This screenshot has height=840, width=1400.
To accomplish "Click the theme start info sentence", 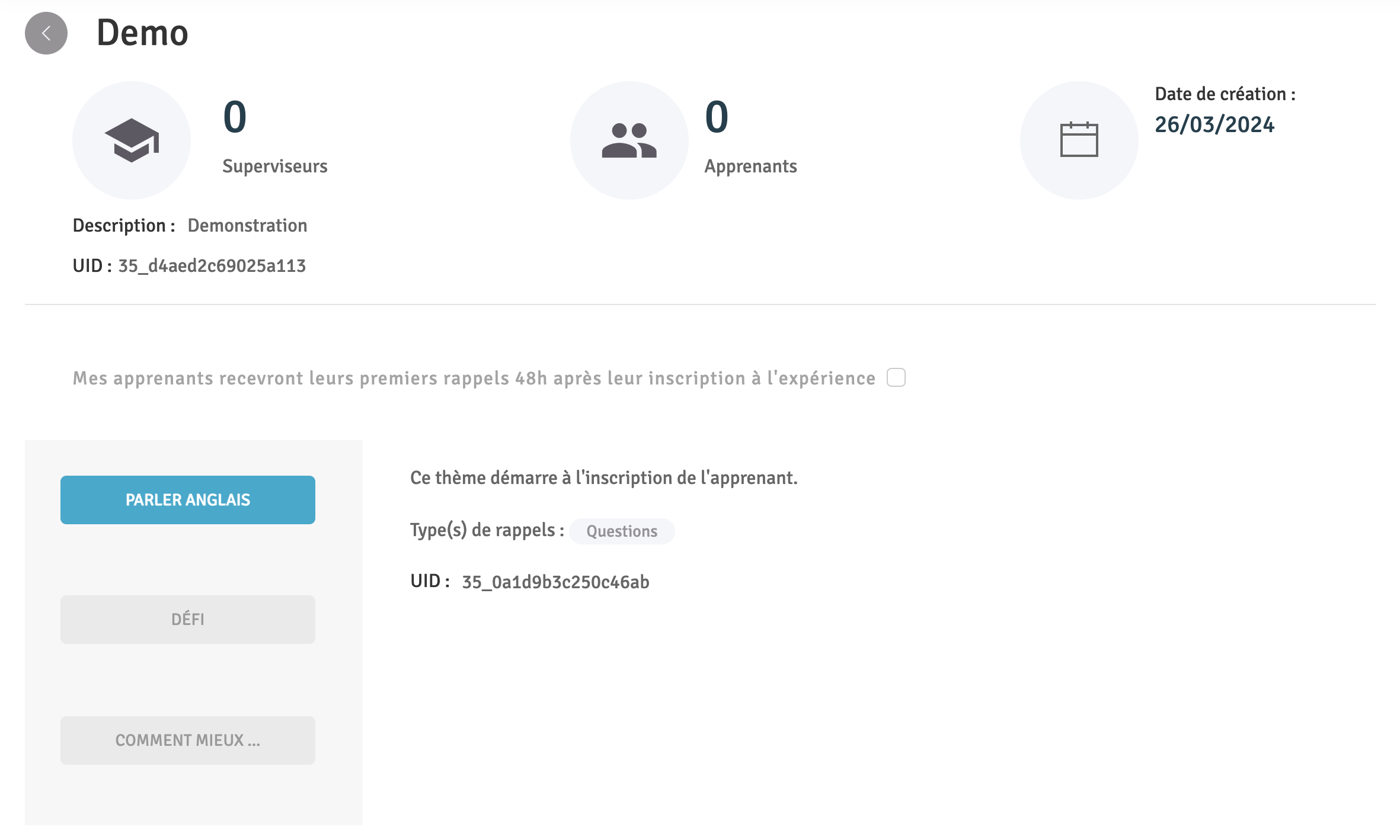I will coord(603,478).
